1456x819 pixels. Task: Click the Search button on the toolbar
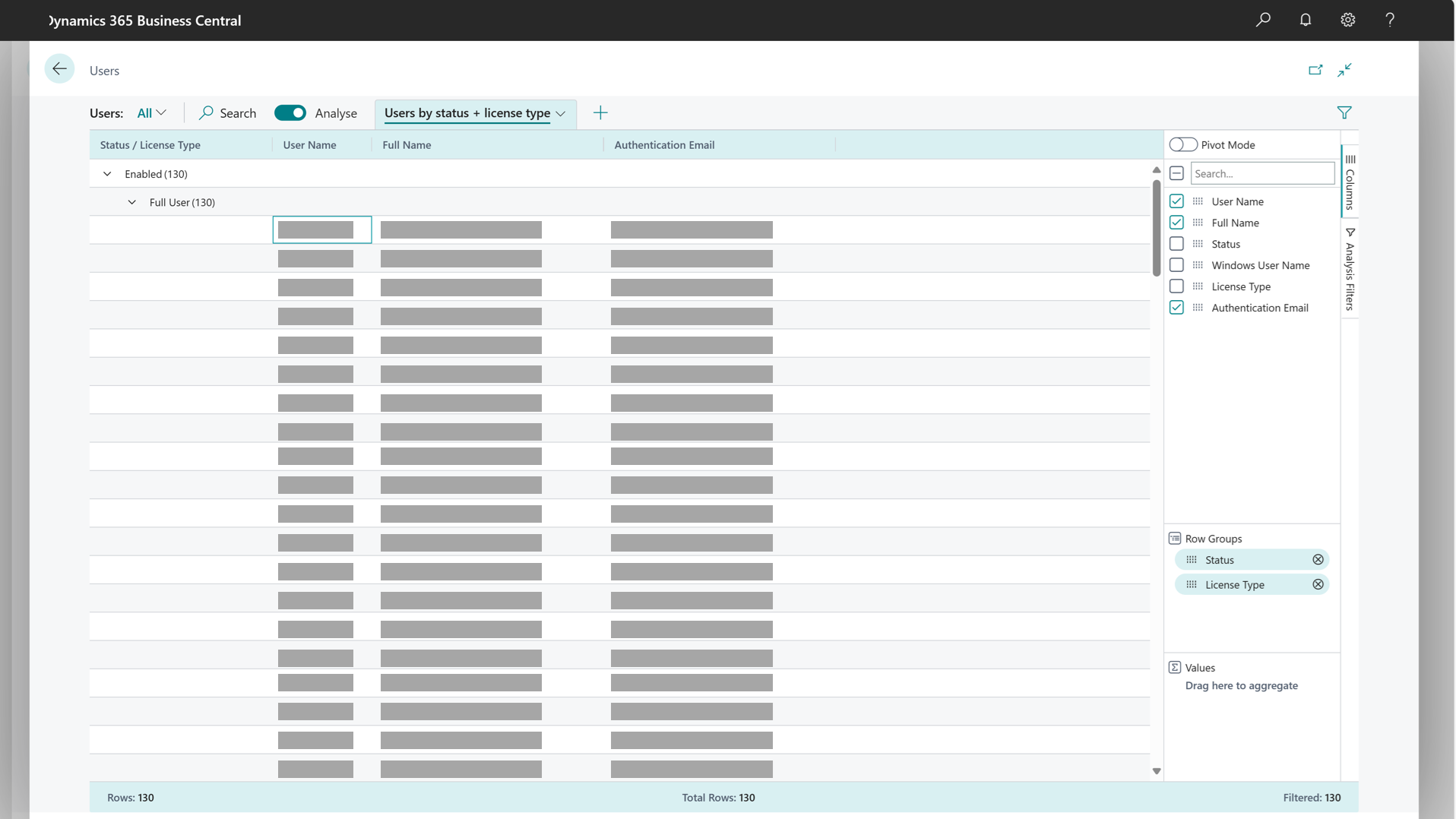(x=227, y=112)
